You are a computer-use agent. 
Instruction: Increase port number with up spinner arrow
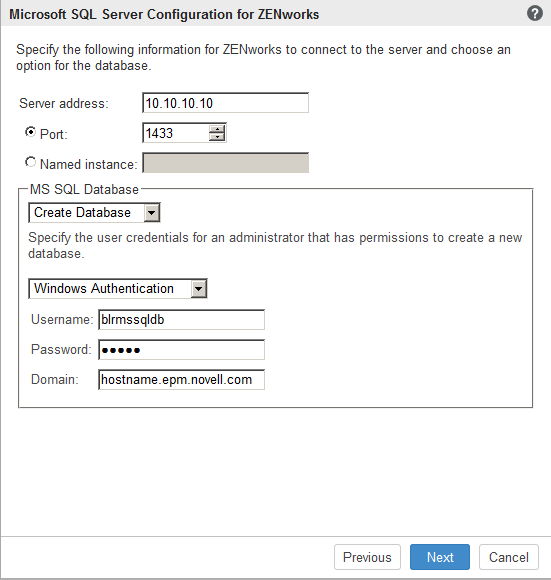[x=217, y=129]
